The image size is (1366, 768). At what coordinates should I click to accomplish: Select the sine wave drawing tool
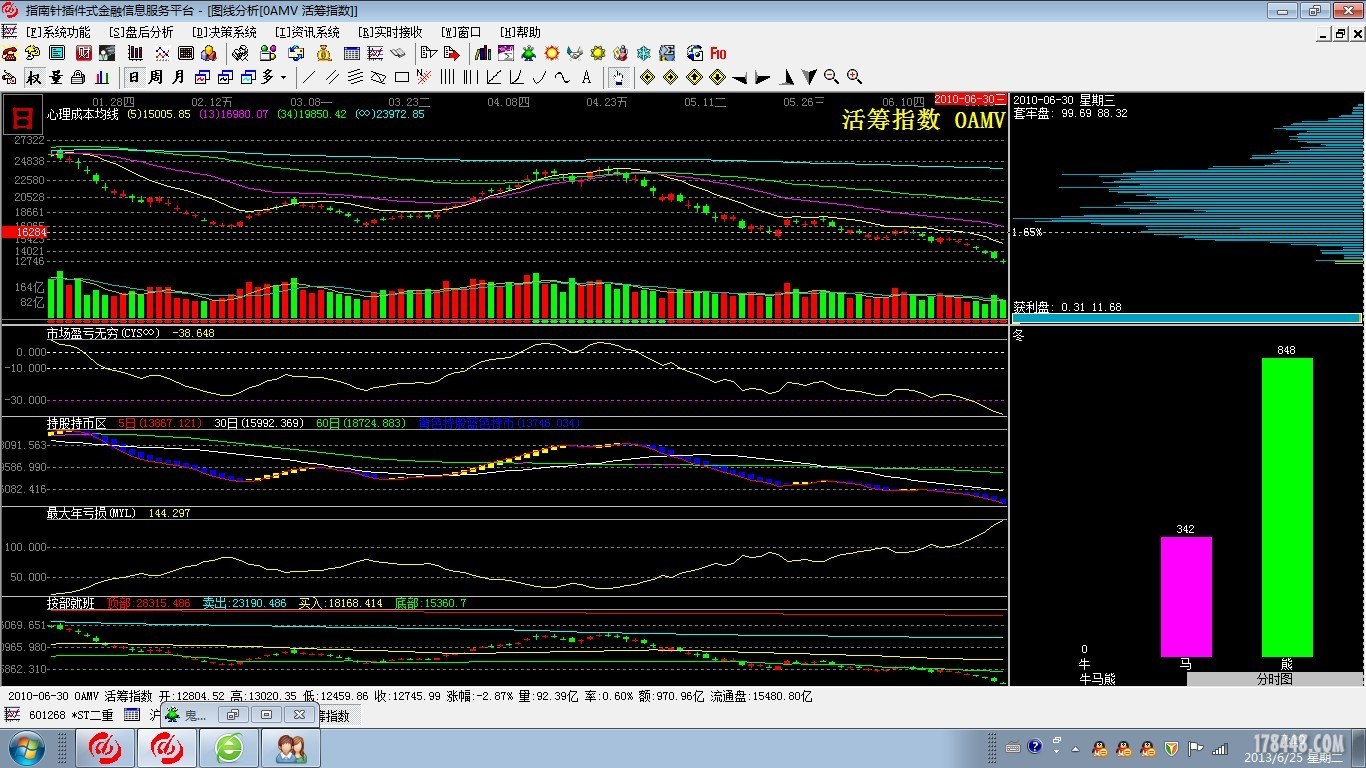pyautogui.click(x=562, y=77)
